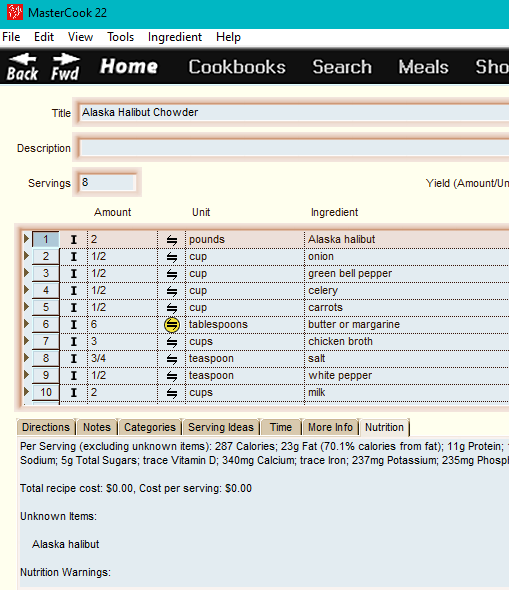Click 'Alaska halibut' under Unknown Items
Viewport: 509px width, 590px height.
65,544
